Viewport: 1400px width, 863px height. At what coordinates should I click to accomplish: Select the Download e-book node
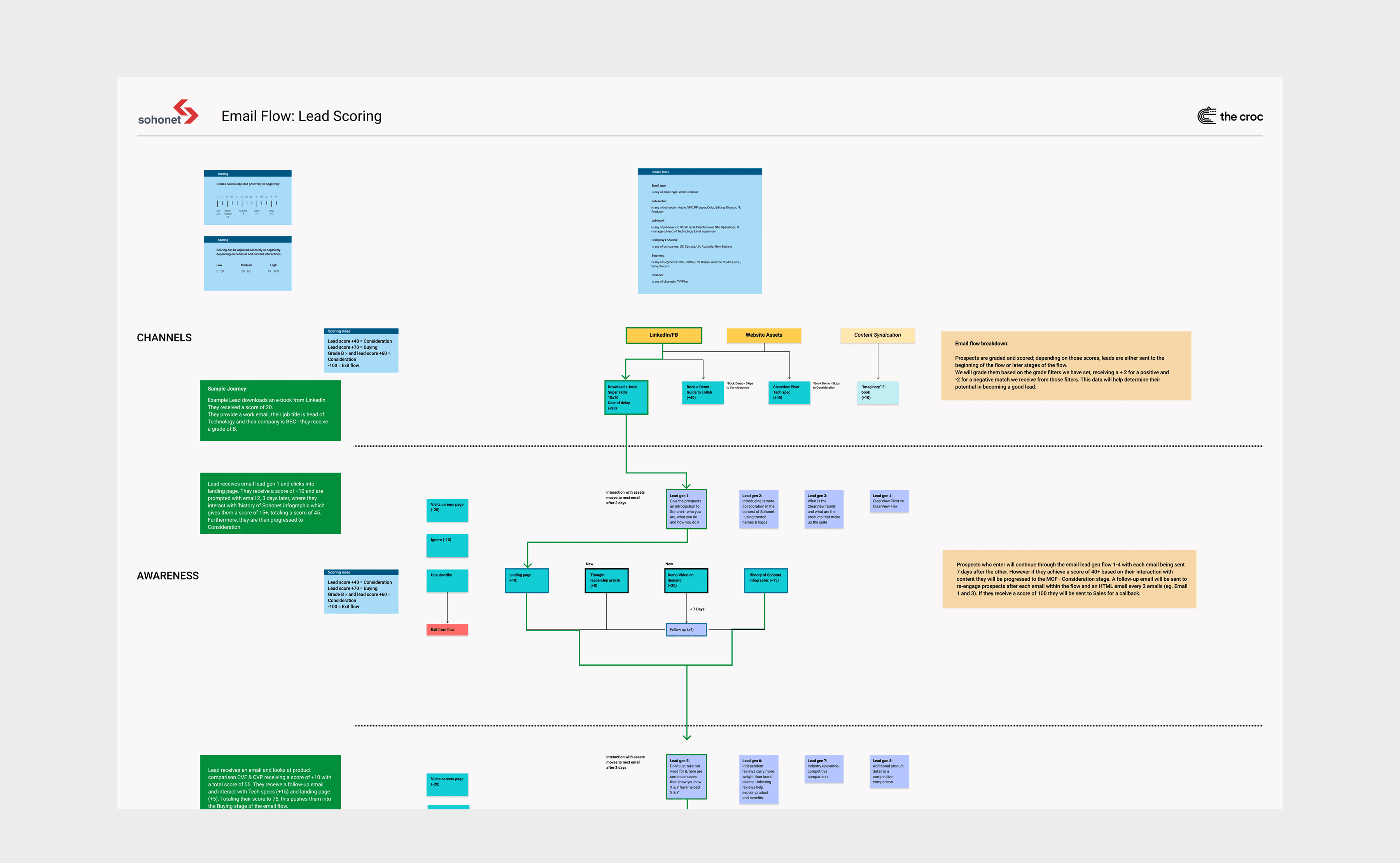[x=626, y=397]
